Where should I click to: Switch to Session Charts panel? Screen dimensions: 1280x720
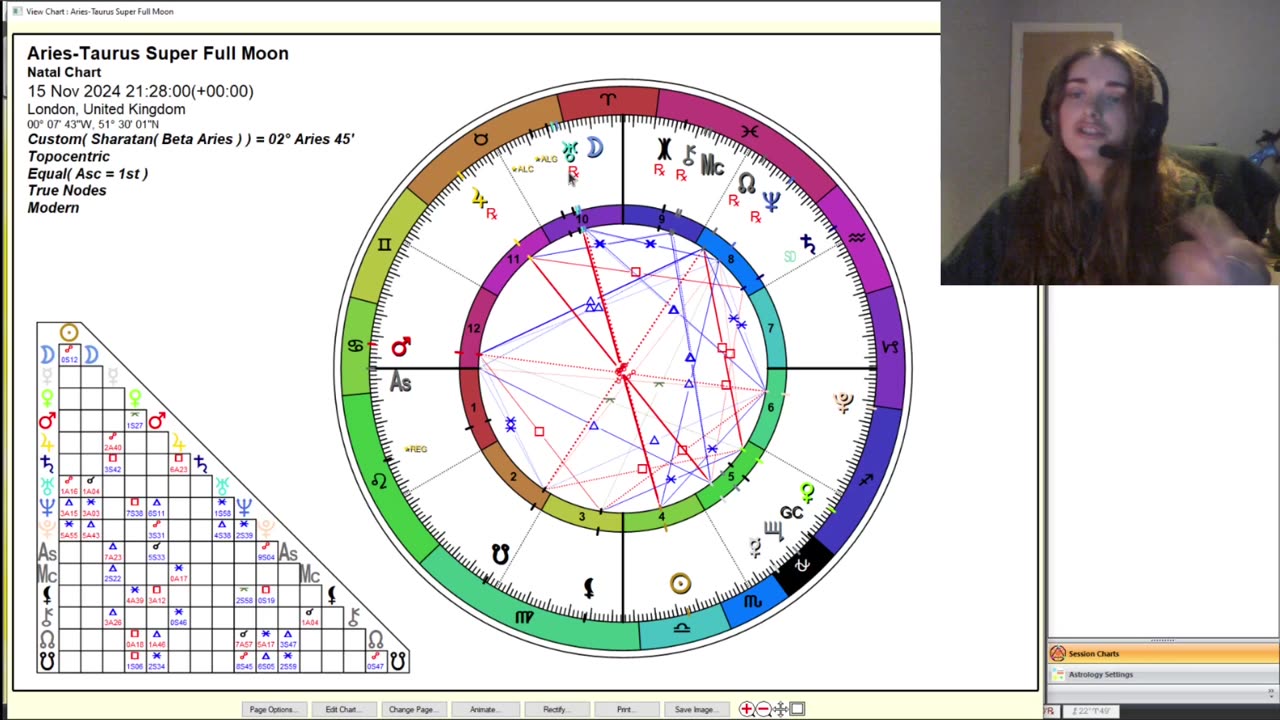coord(1163,653)
